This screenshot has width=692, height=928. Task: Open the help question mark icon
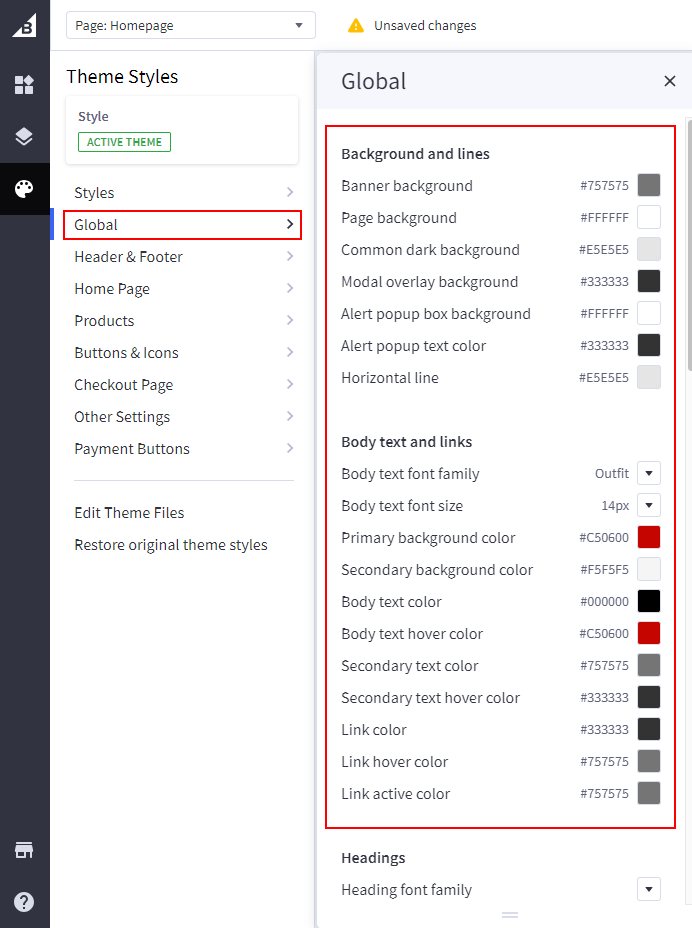(x=24, y=902)
